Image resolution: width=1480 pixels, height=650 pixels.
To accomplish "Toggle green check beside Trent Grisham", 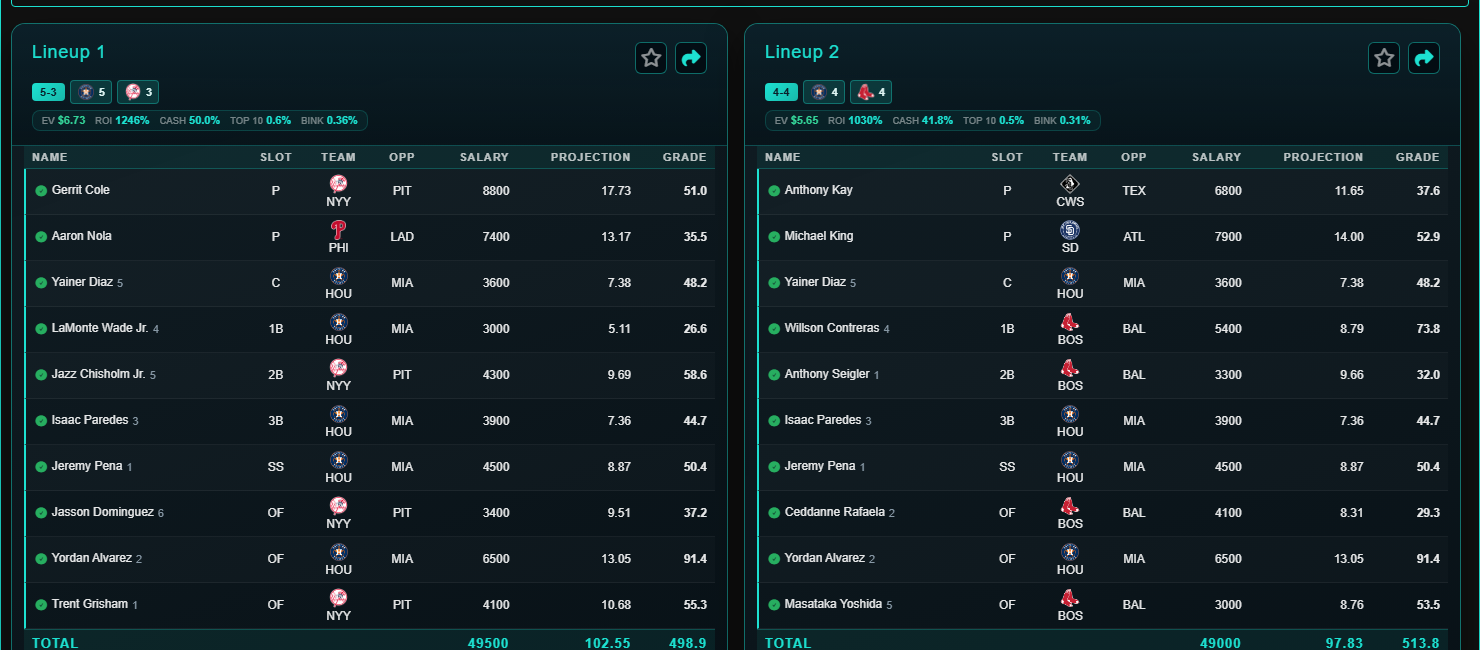I will pyautogui.click(x=41, y=605).
